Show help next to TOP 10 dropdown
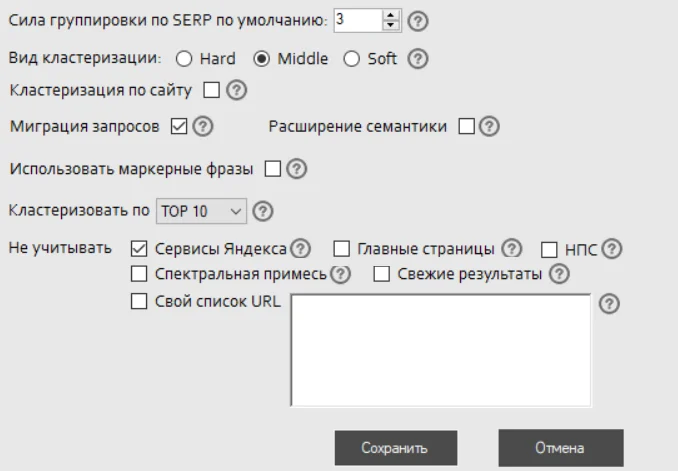This screenshot has width=678, height=471. pyautogui.click(x=263, y=211)
